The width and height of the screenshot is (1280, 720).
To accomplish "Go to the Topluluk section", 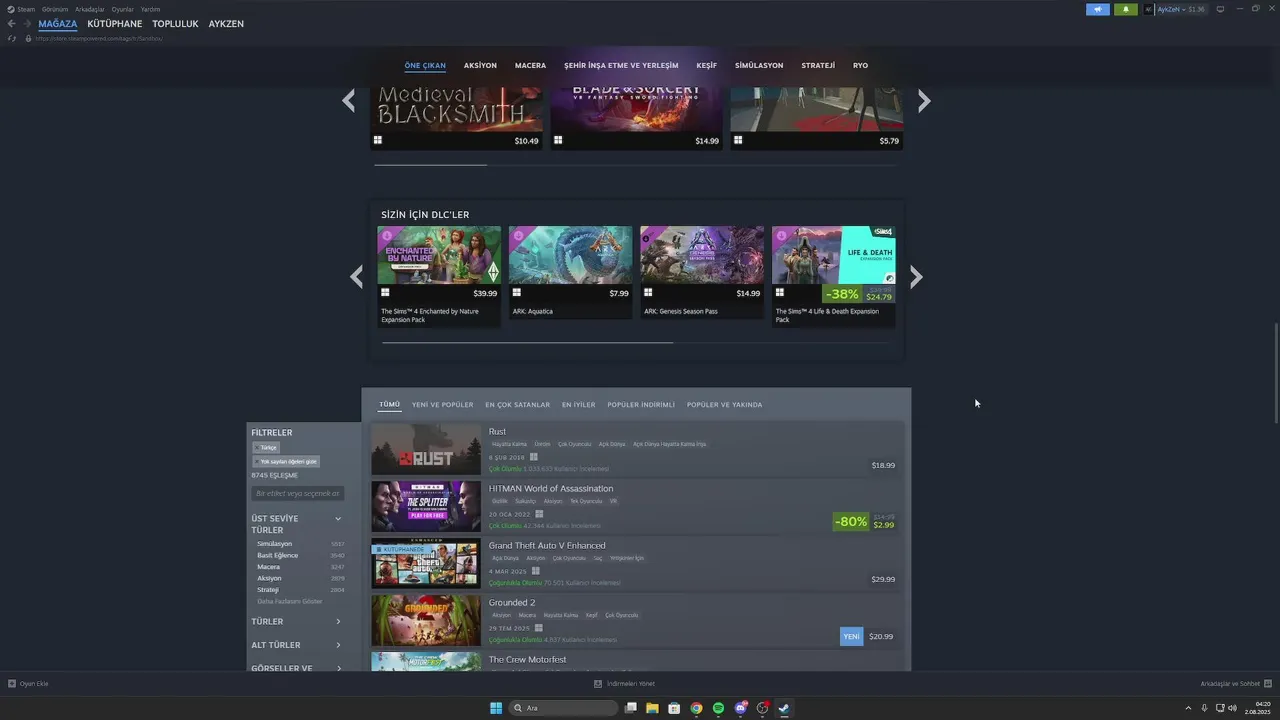I will coord(175,24).
